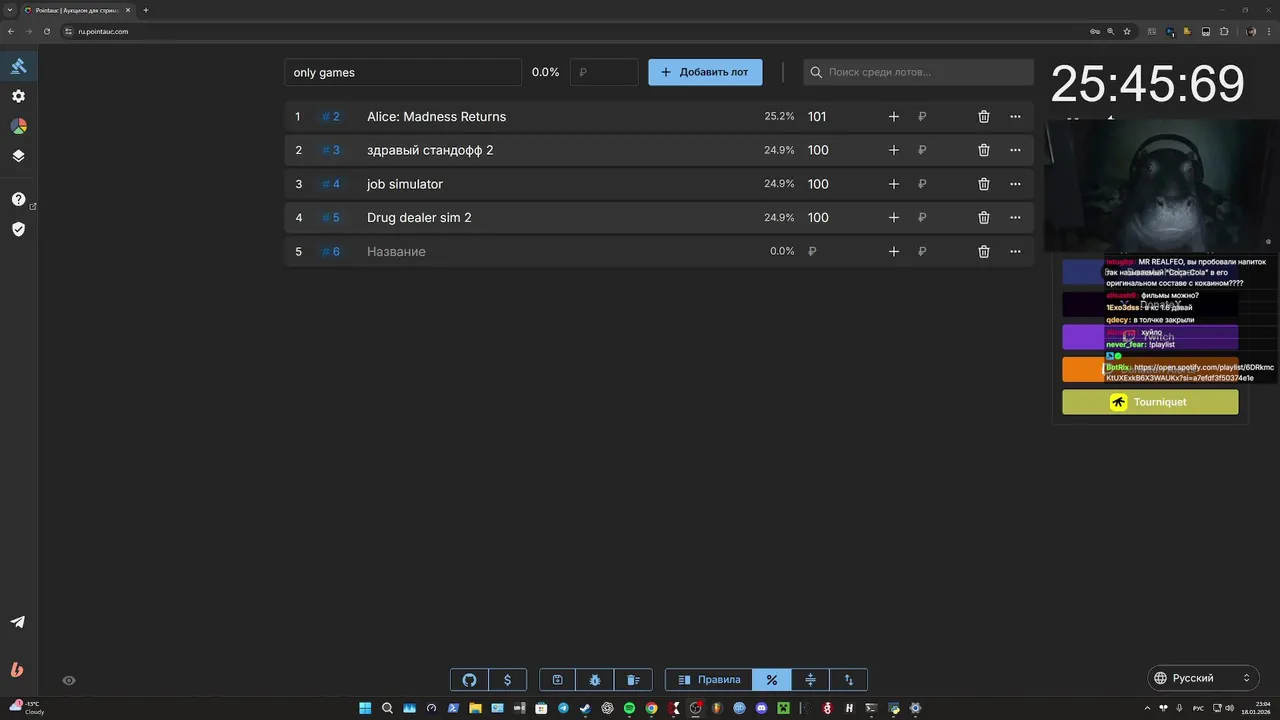Toggle the split lines button in bottom toolbar

tap(810, 680)
